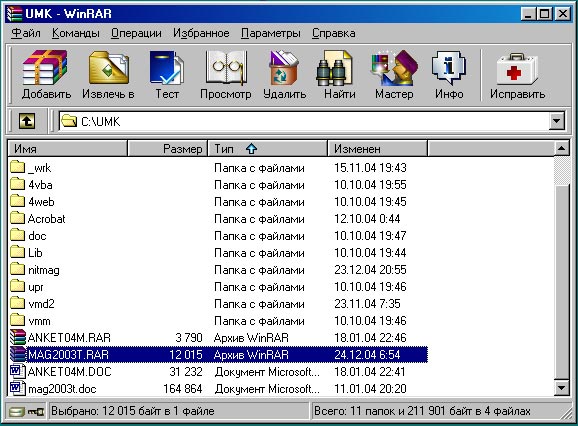This screenshot has width=578, height=426.
Task: Click the scrollbar up arrow
Action: tap(561, 149)
